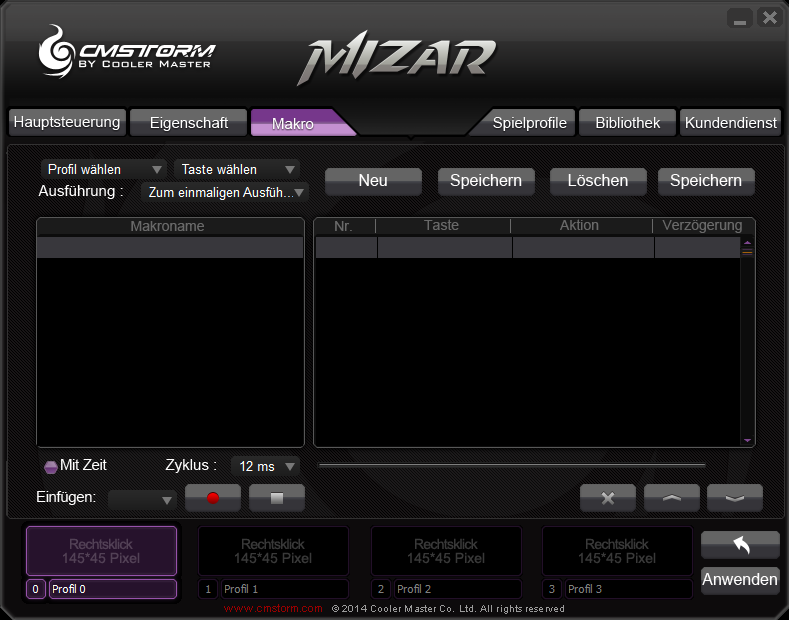This screenshot has height=620, width=789.
Task: Select the Profil 0 image thumbnail
Action: click(101, 551)
